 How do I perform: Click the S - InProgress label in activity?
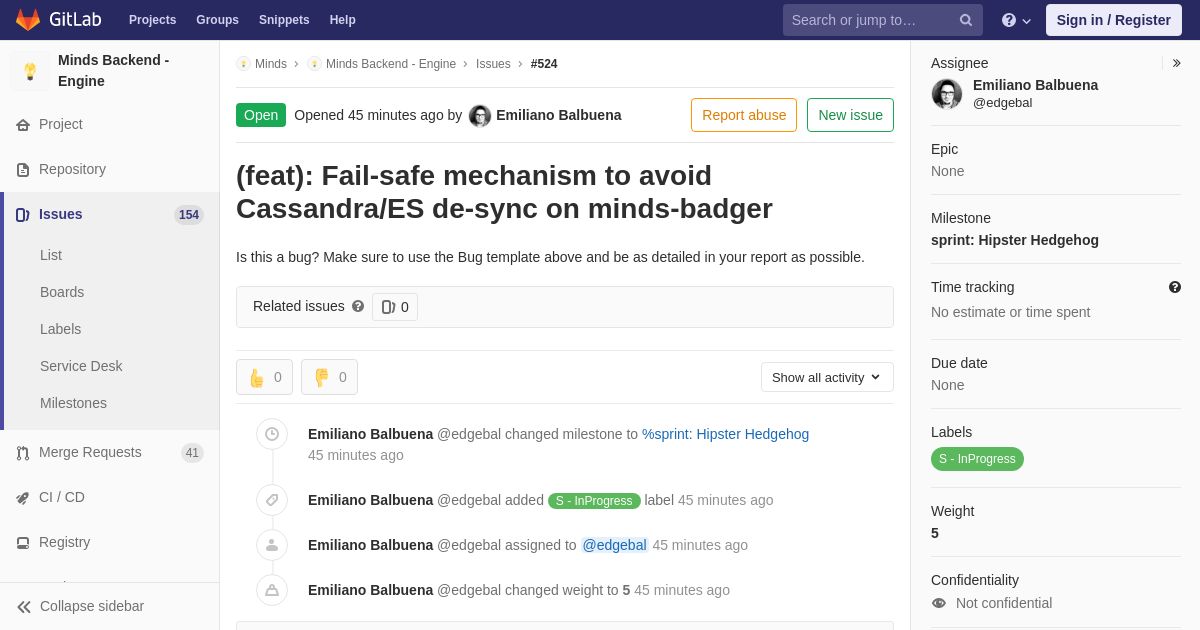tap(594, 501)
